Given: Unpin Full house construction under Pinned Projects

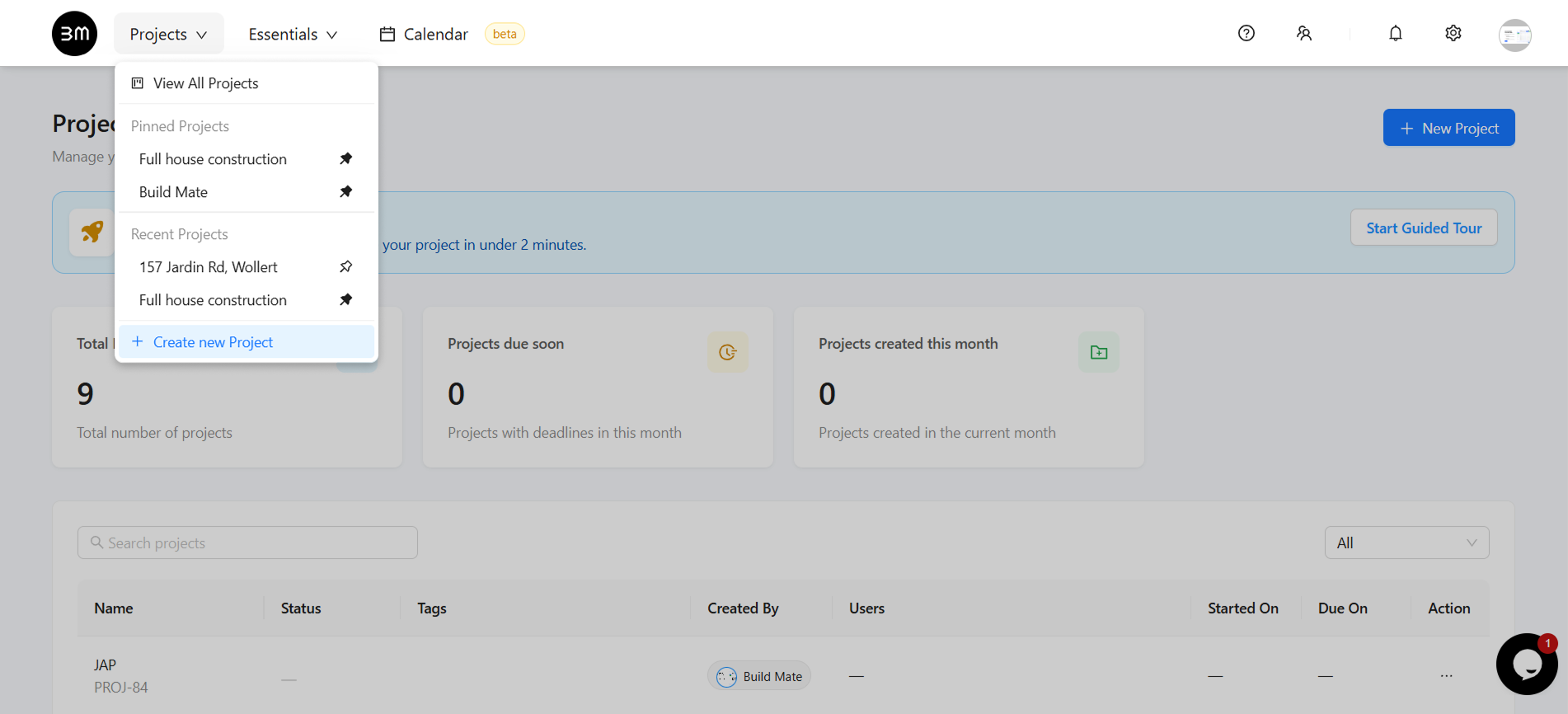Looking at the screenshot, I should point(346,158).
